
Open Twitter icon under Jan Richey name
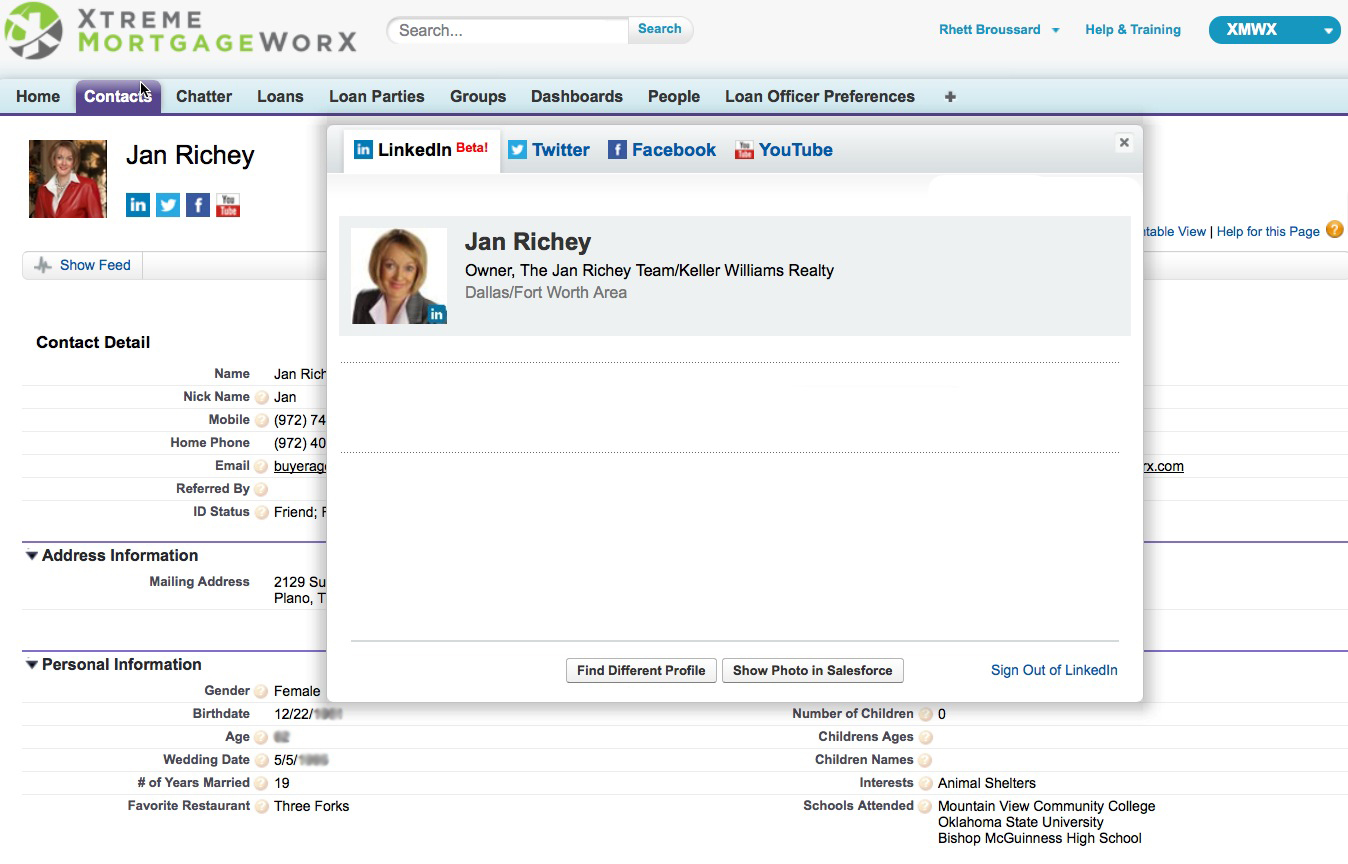[168, 205]
